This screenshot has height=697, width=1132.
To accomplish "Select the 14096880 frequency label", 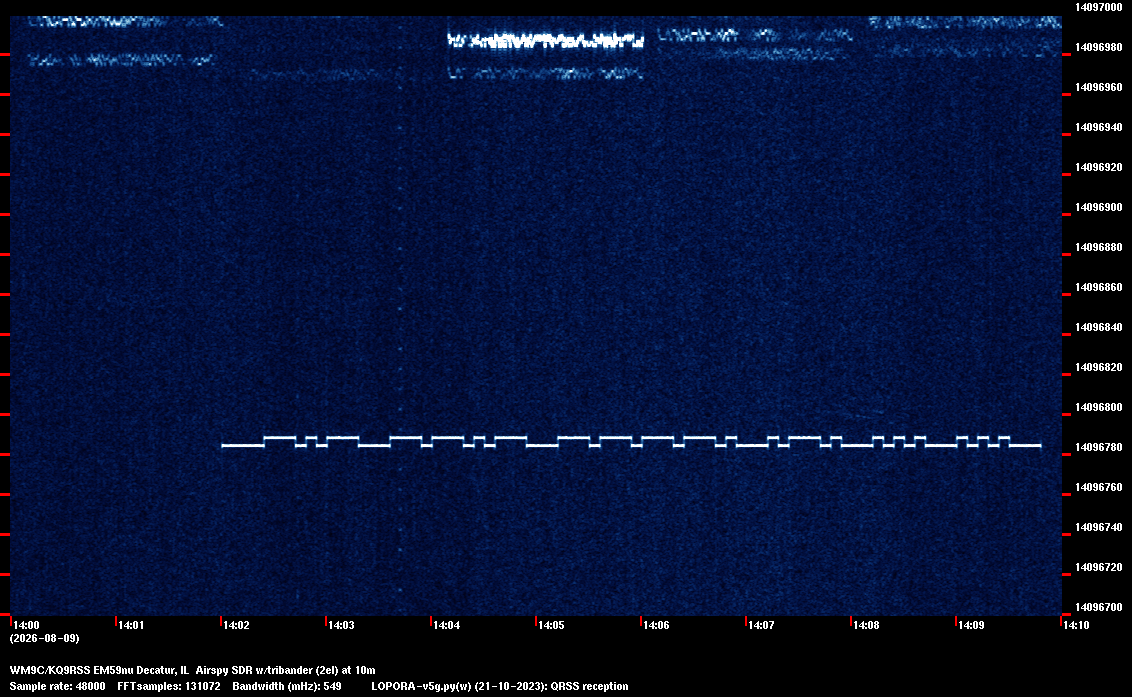I will pos(1099,248).
